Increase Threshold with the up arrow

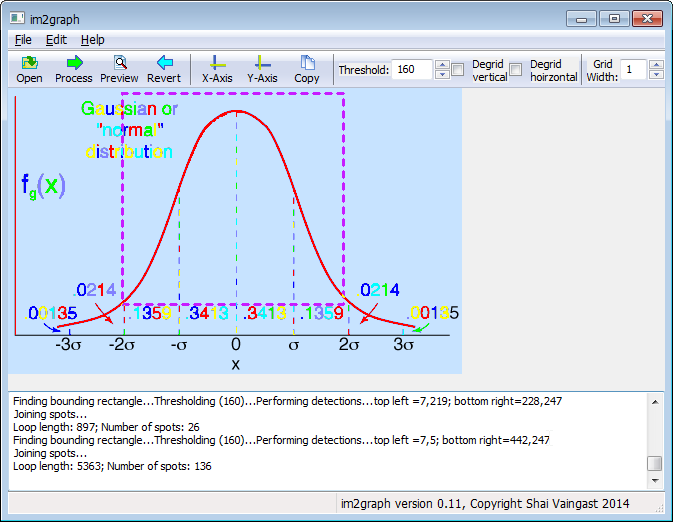[442, 64]
